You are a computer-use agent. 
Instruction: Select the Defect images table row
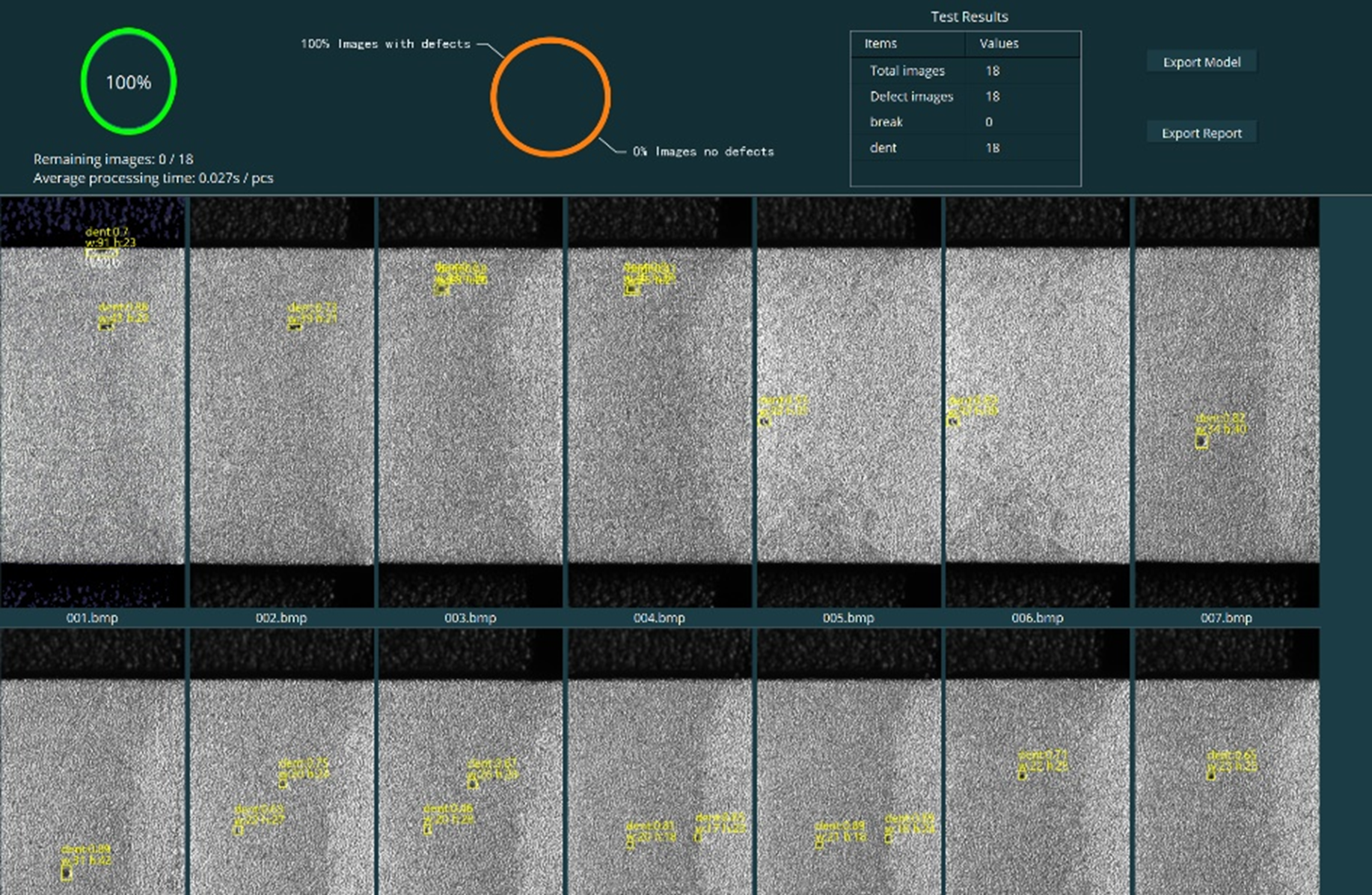965,97
